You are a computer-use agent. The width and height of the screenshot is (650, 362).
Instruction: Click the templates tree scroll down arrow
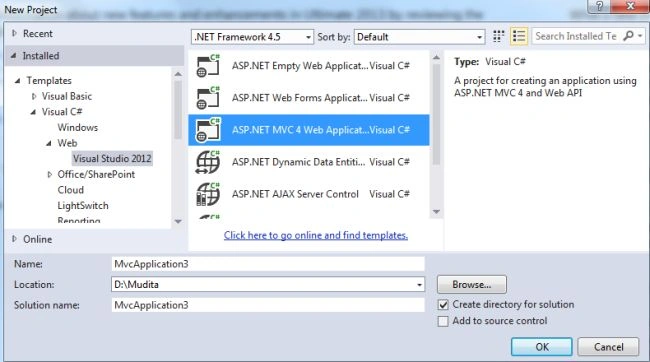178,221
